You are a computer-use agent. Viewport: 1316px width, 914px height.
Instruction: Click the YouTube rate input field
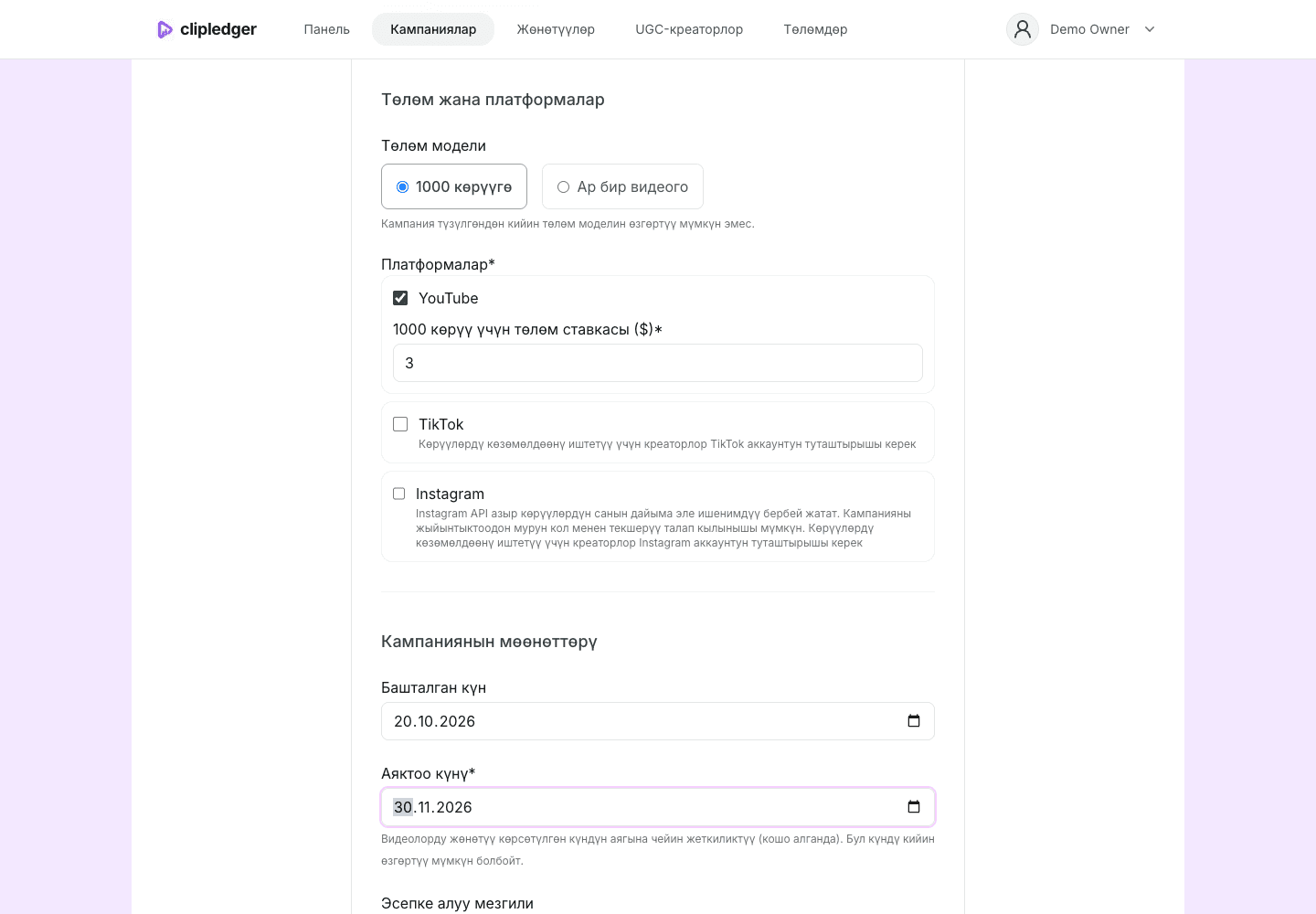(658, 363)
